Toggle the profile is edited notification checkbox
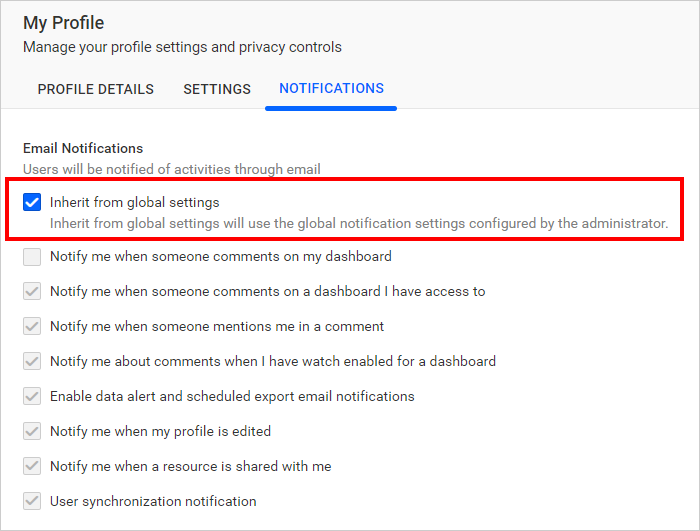The width and height of the screenshot is (700, 531). tap(32, 431)
